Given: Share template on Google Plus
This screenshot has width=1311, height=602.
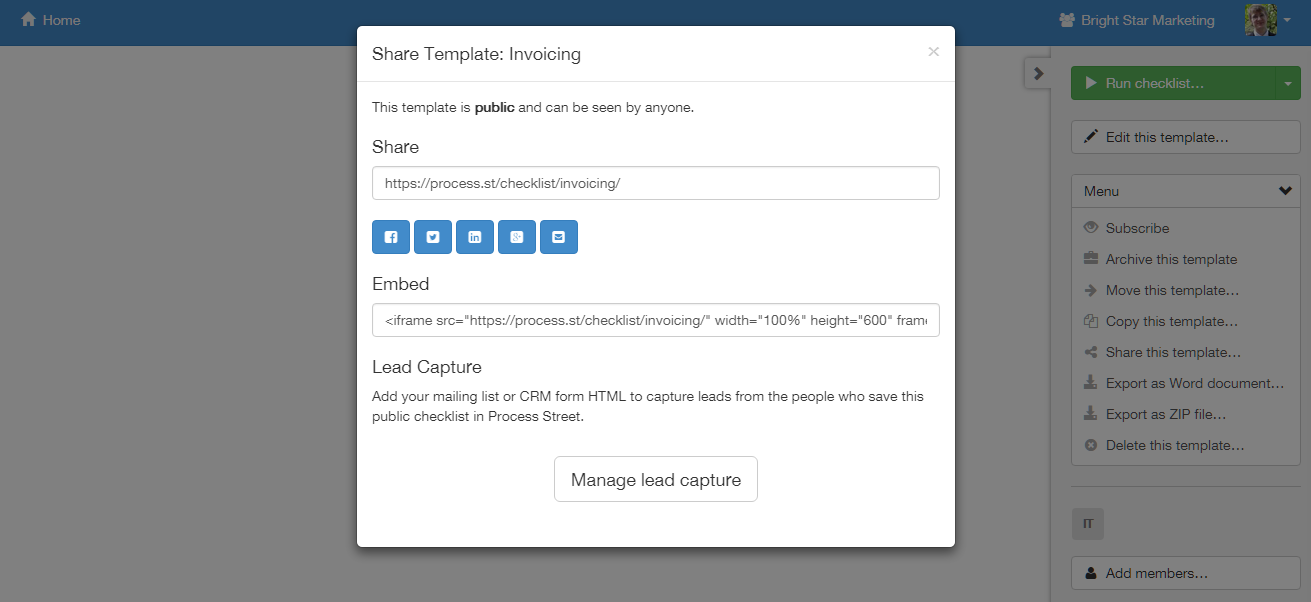Looking at the screenshot, I should point(517,237).
